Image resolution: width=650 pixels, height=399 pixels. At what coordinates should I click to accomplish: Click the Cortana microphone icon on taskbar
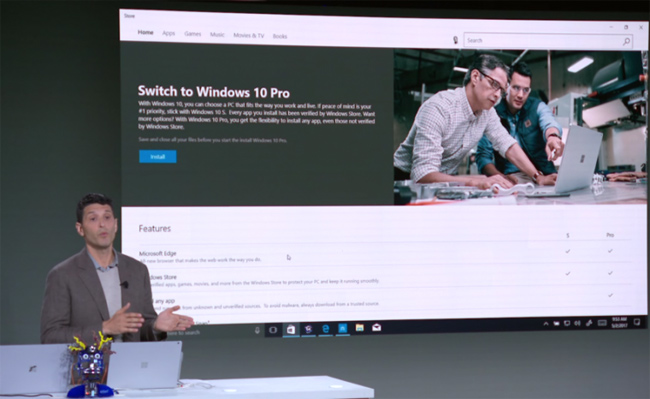click(x=257, y=330)
